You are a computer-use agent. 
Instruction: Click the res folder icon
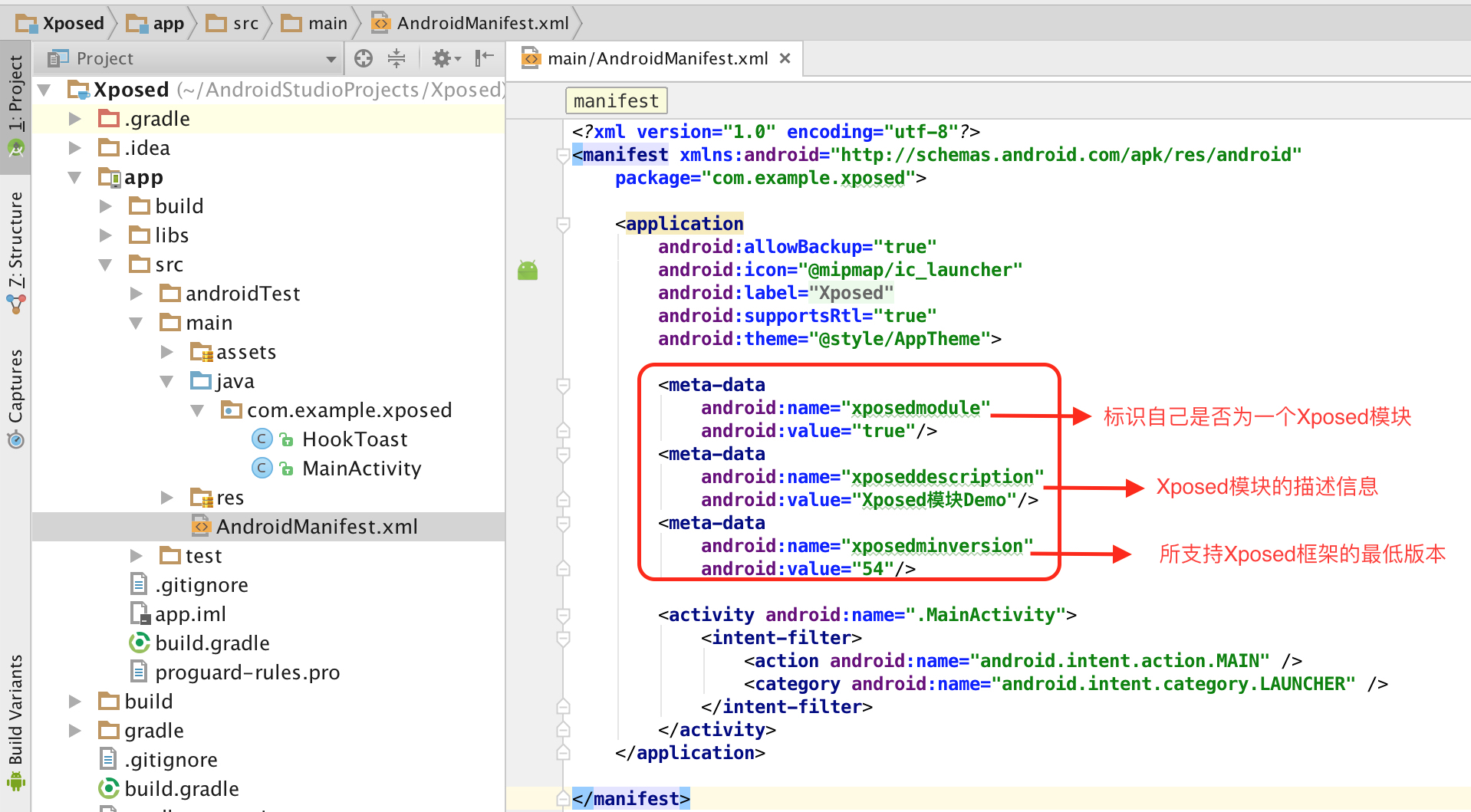tap(201, 497)
